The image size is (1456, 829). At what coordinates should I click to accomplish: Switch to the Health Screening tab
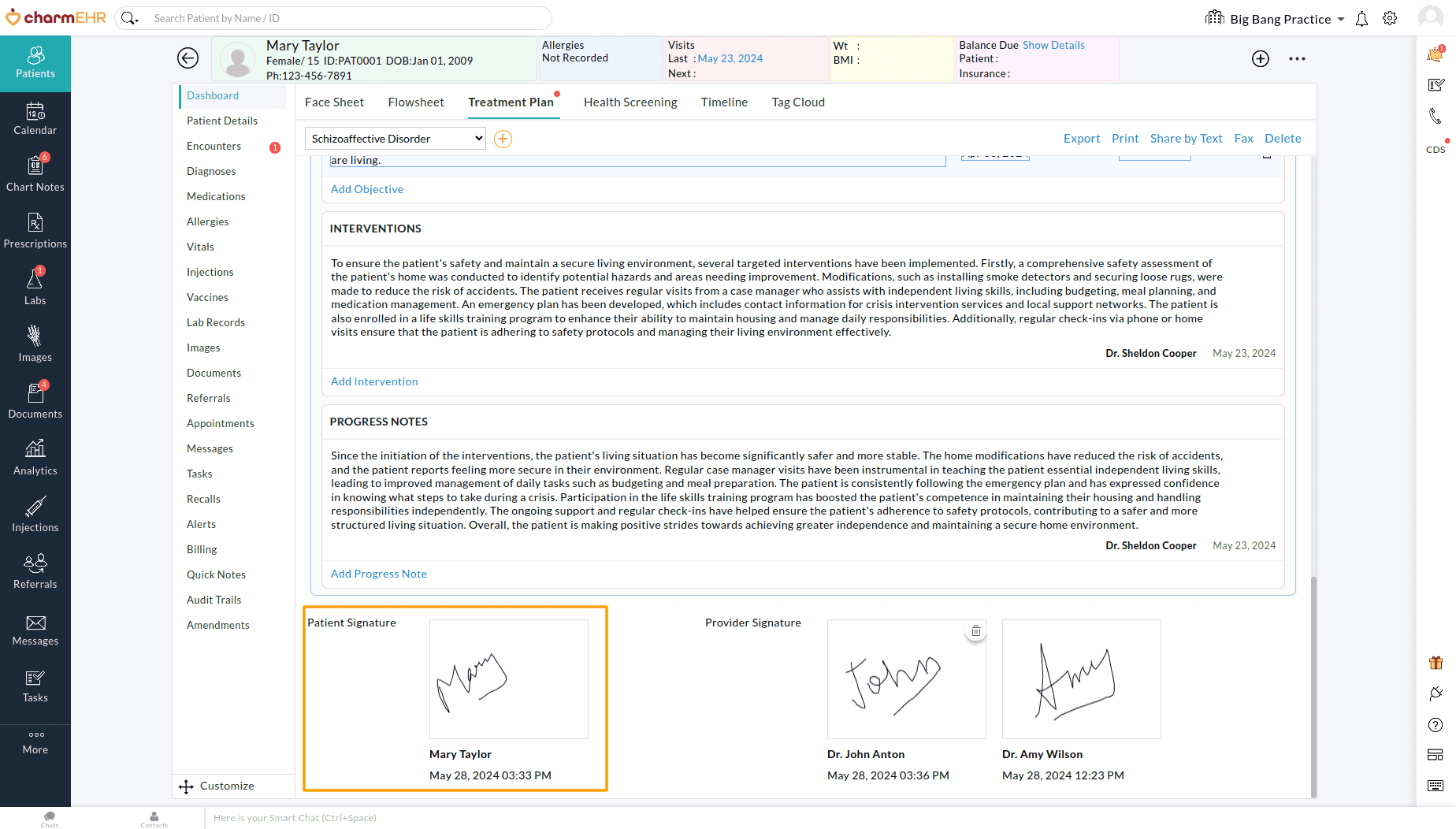pyautogui.click(x=630, y=102)
